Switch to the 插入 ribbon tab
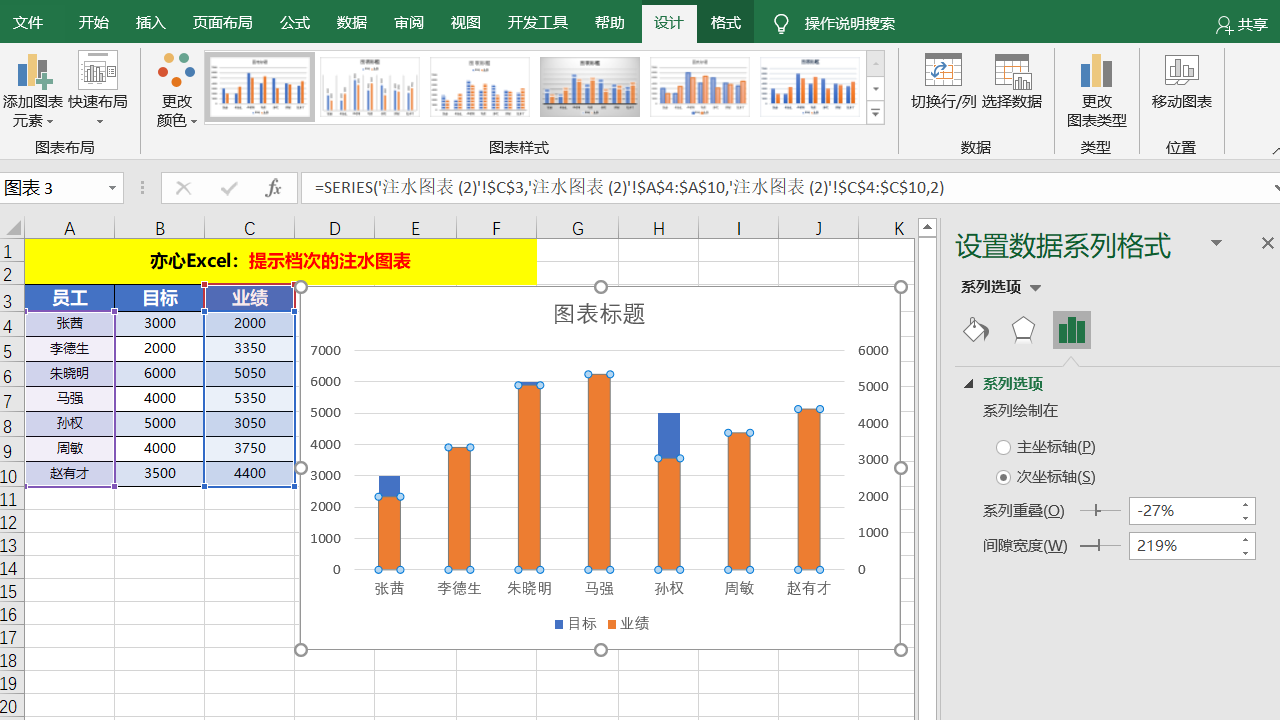 point(151,23)
